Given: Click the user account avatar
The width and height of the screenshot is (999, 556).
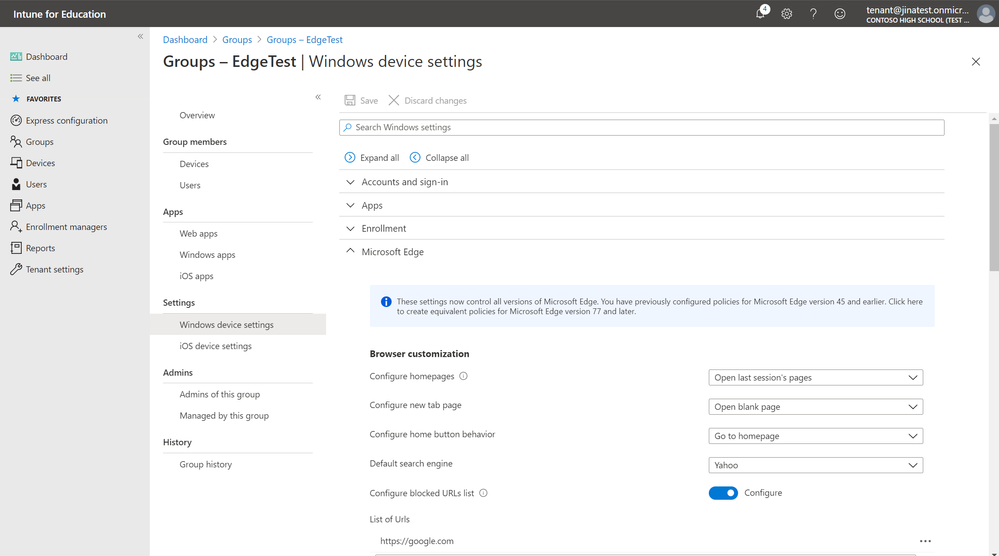Looking at the screenshot, I should coord(985,14).
